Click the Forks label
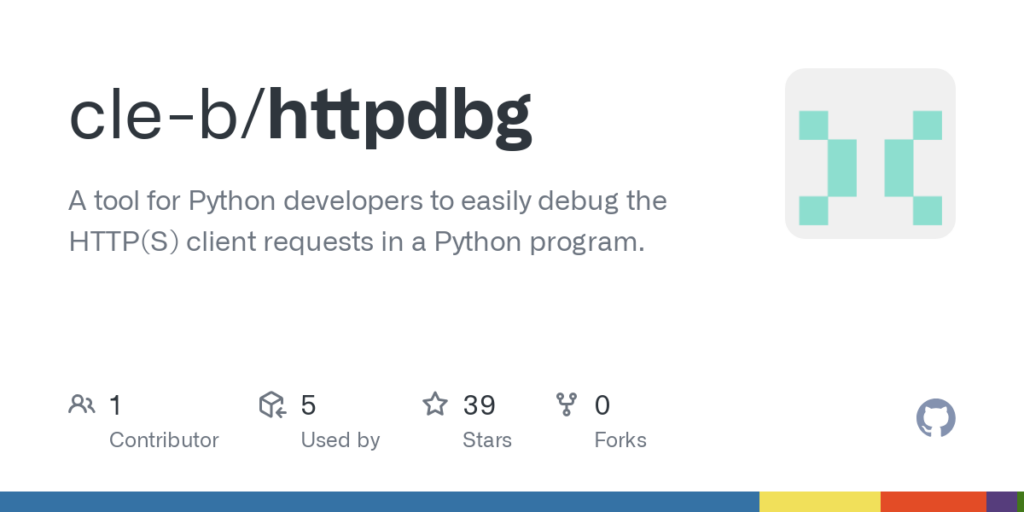This screenshot has width=1024, height=512. coord(620,440)
